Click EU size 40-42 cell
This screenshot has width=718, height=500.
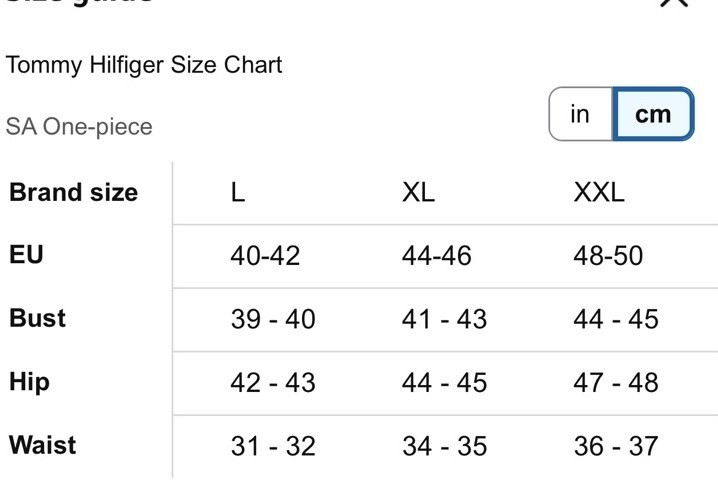click(265, 255)
